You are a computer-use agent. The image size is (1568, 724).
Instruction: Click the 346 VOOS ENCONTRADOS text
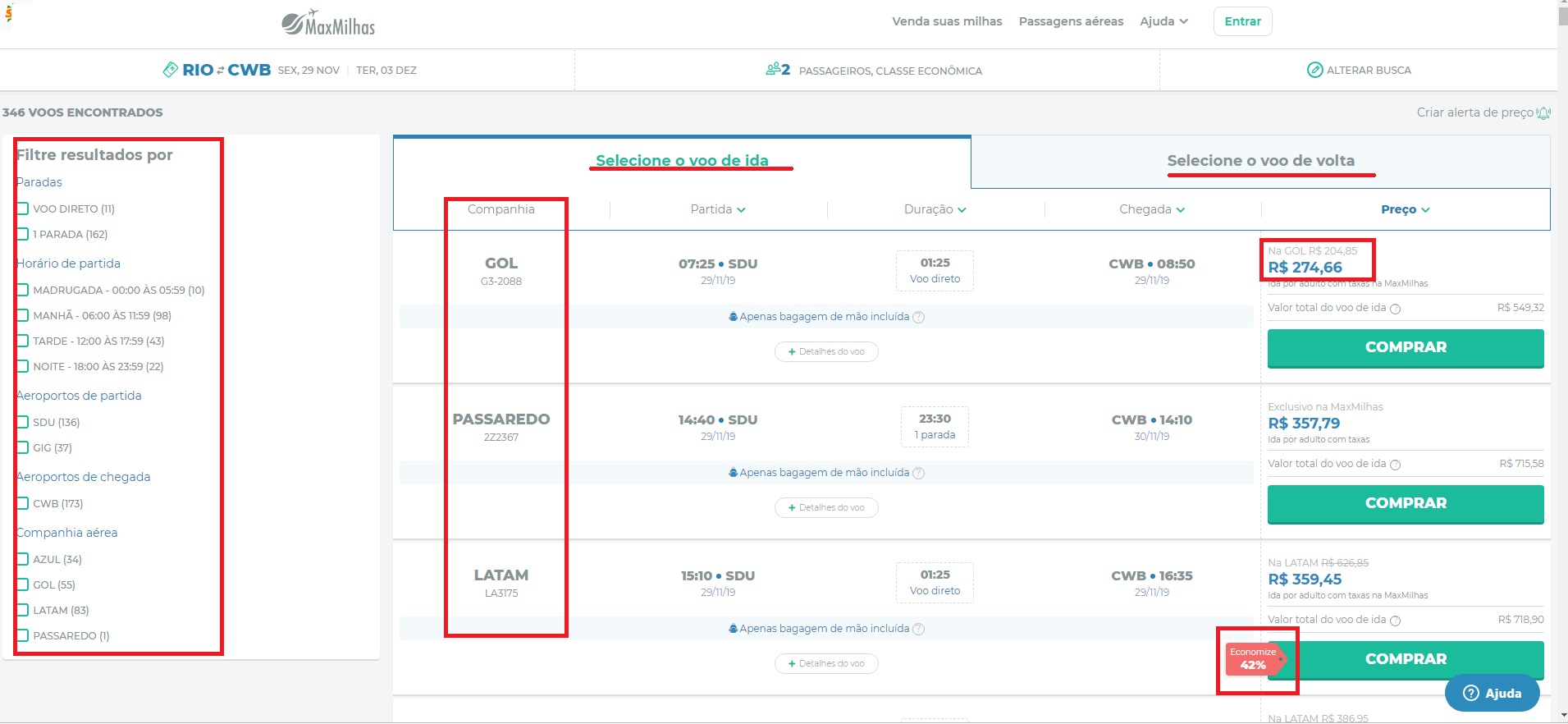82,112
